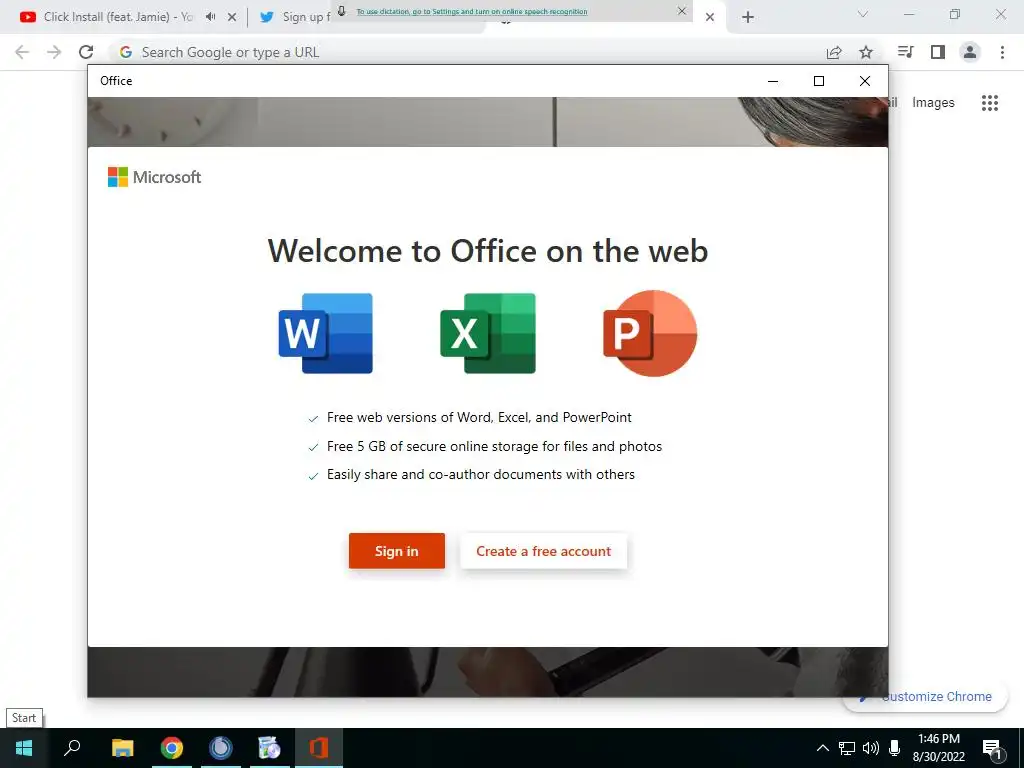
Task: Open the notification center
Action: coord(992,748)
